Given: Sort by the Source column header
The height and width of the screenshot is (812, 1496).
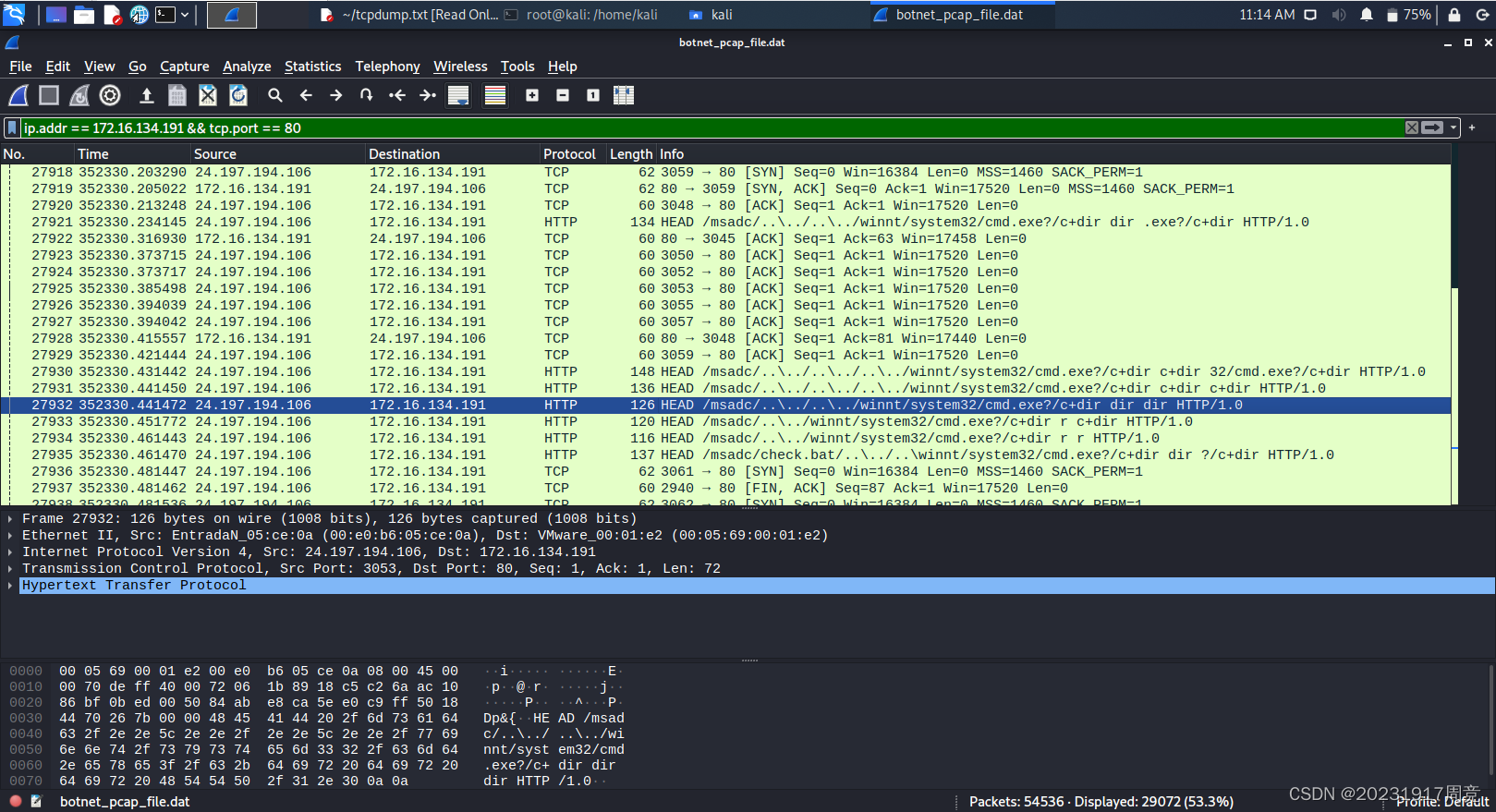Looking at the screenshot, I should click(x=277, y=154).
